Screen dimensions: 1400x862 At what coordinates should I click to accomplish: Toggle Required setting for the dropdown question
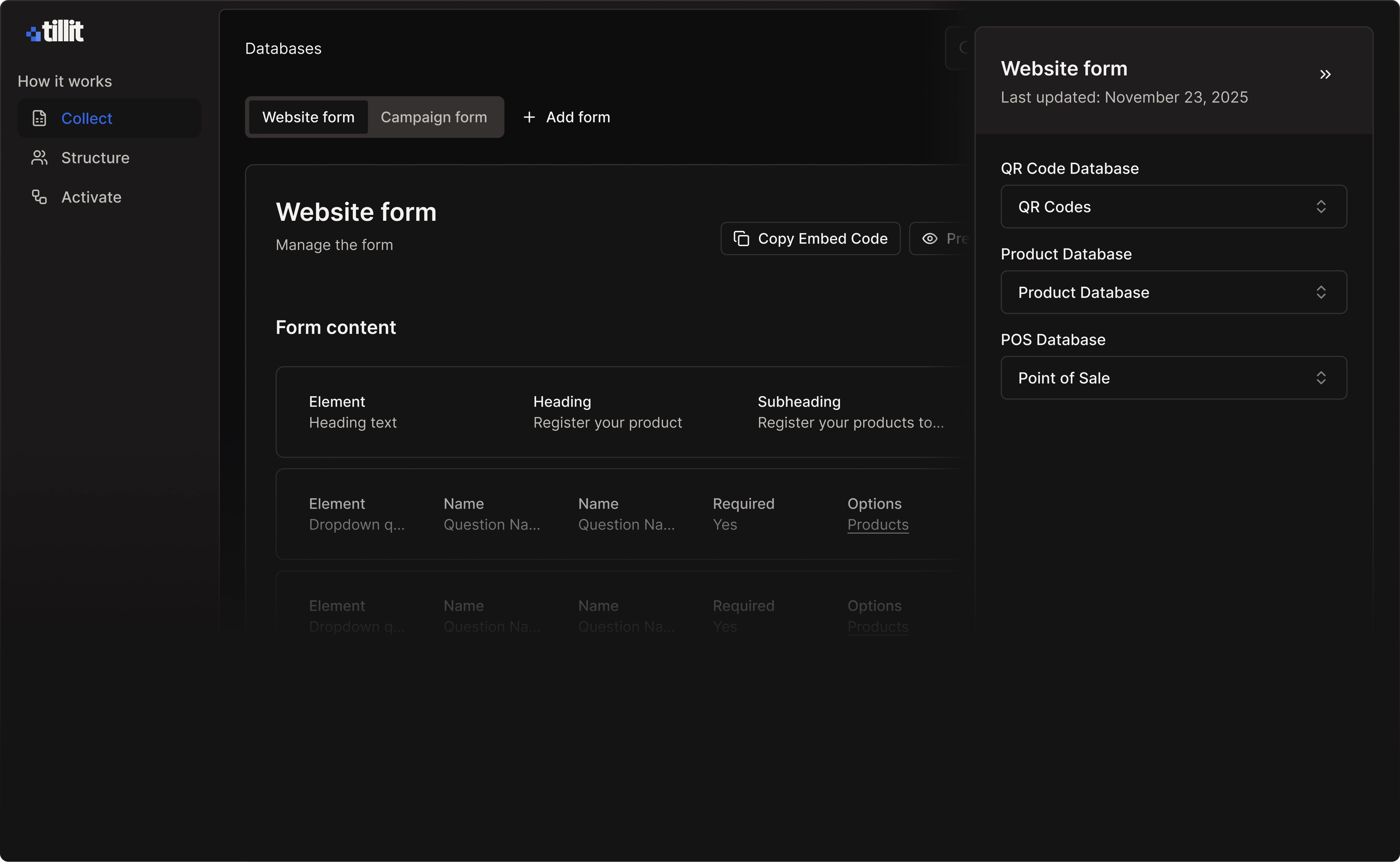tap(725, 524)
